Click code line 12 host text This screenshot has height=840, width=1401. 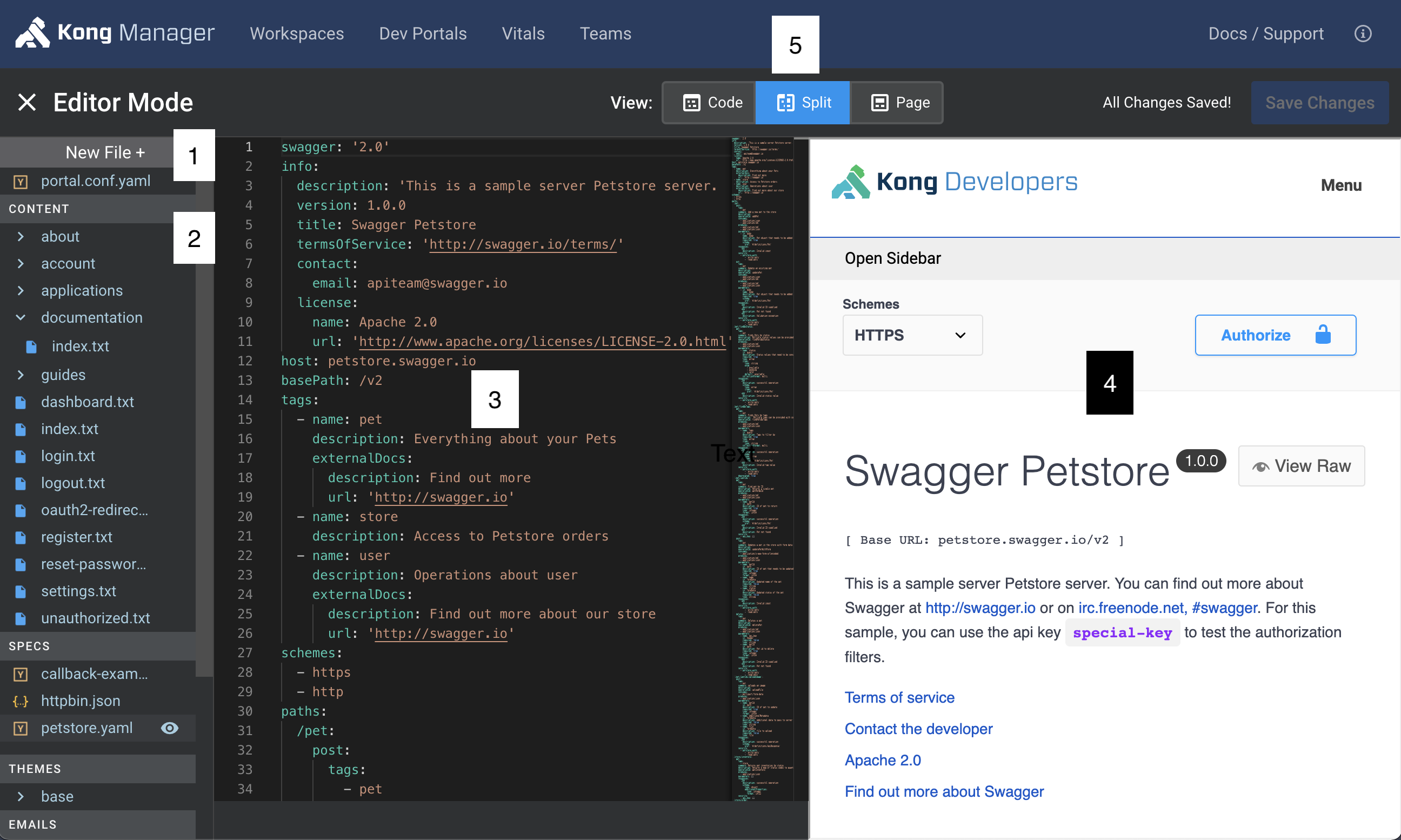pos(378,361)
